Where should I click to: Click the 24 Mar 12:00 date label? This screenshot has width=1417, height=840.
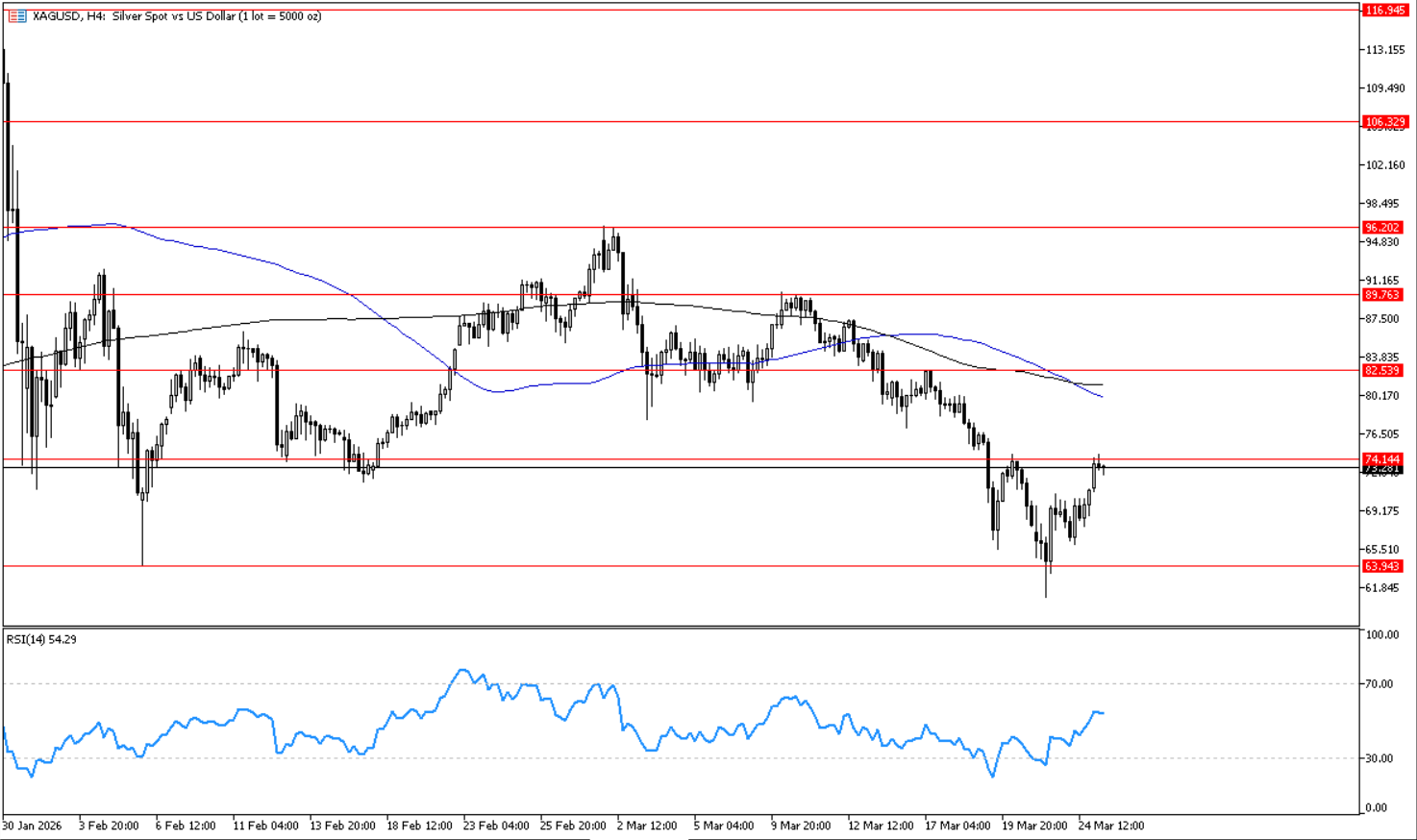click(1111, 826)
